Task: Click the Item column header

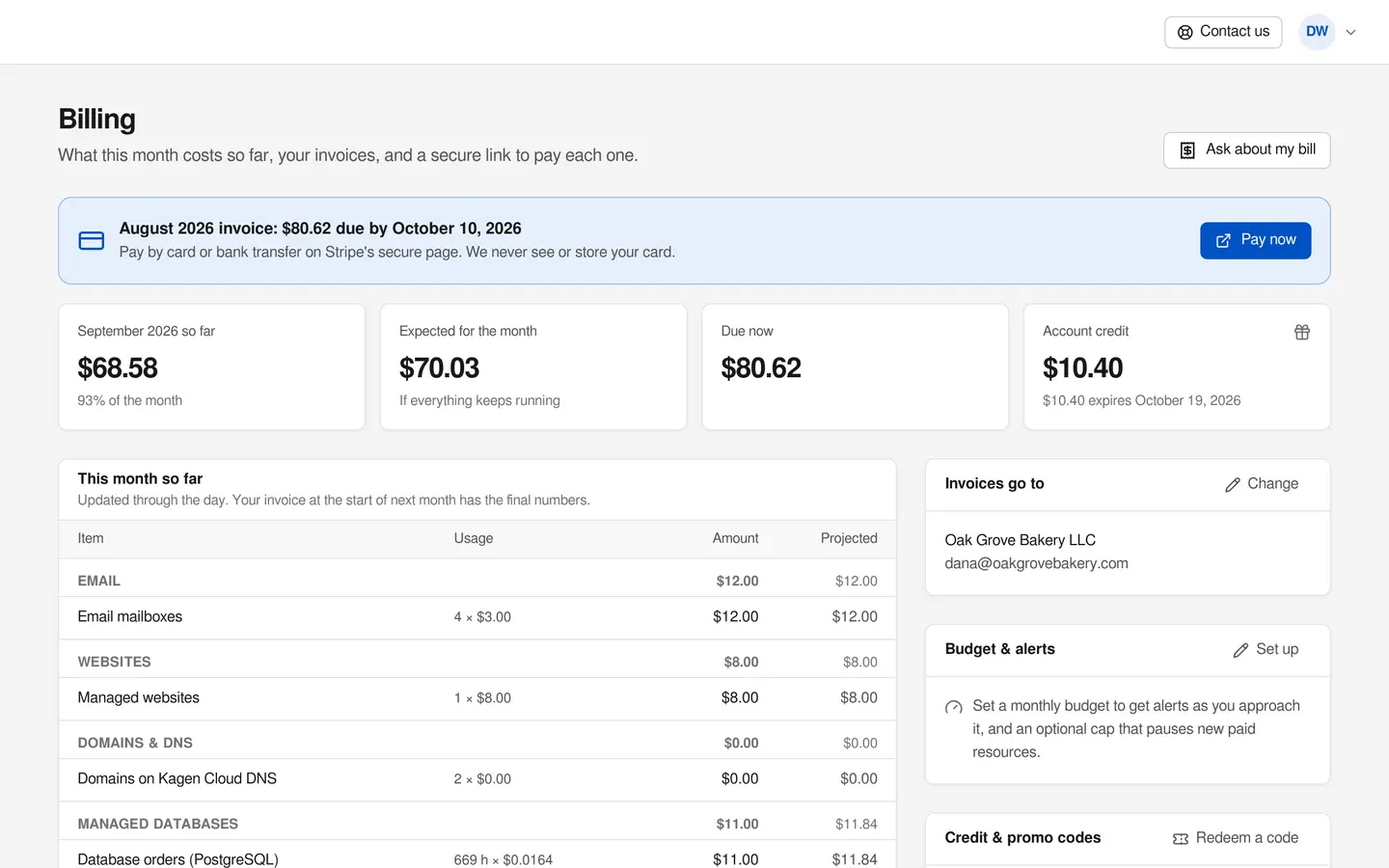Action: [91, 539]
